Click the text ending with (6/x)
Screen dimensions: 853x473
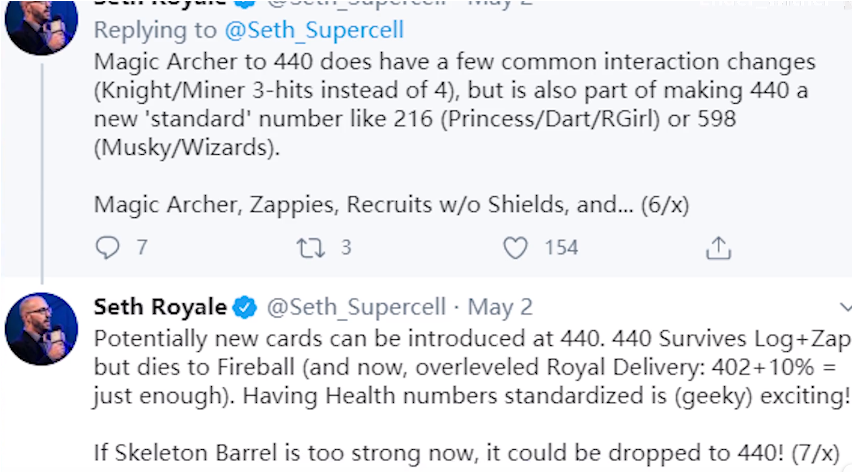tap(391, 205)
